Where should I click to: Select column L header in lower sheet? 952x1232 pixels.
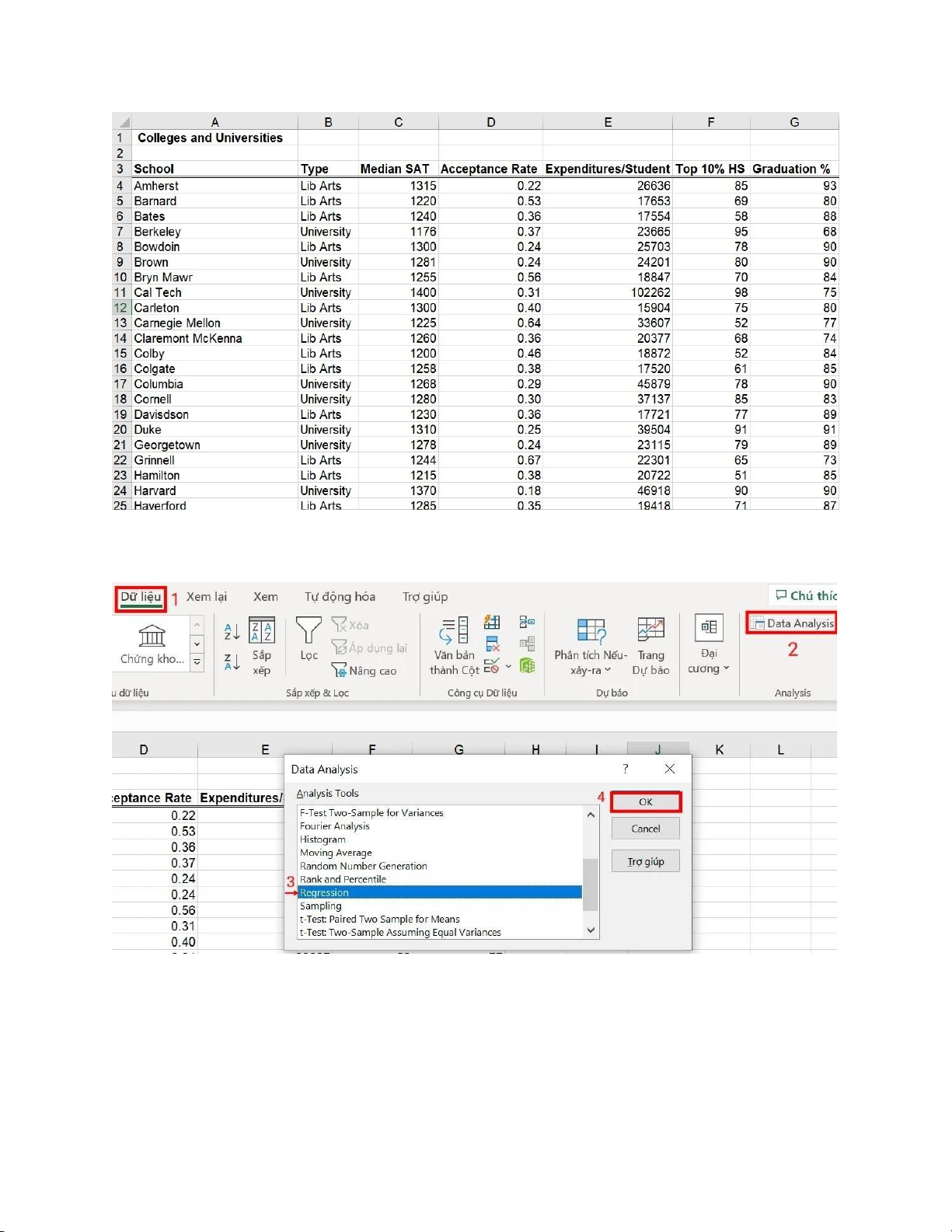coord(781,749)
